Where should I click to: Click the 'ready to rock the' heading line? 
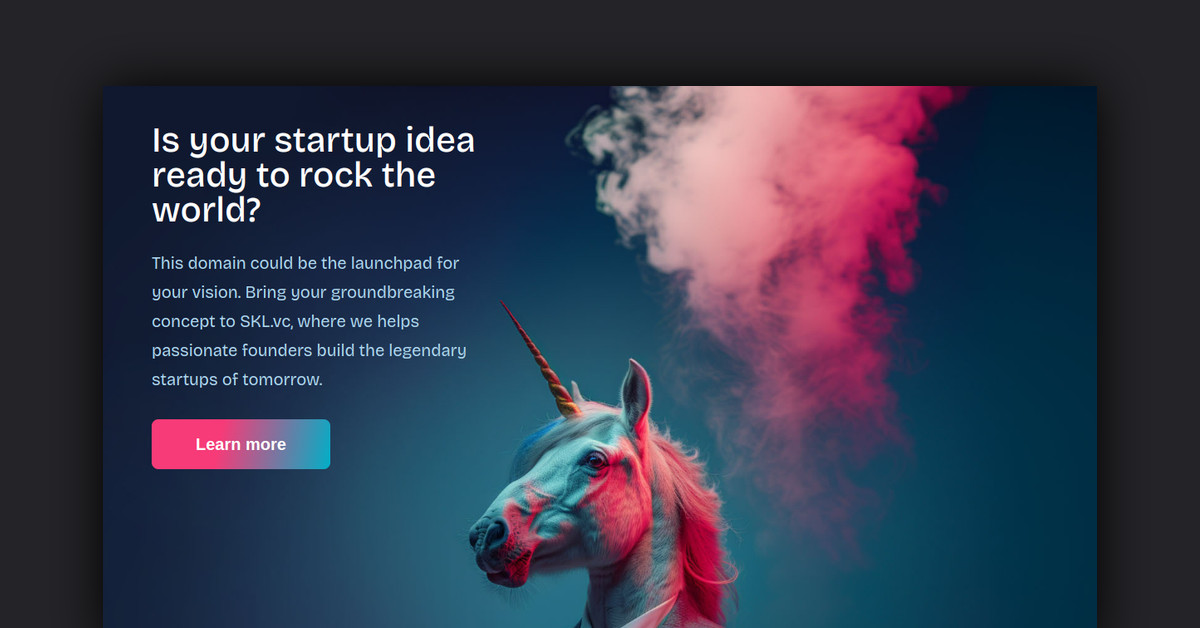pyautogui.click(x=294, y=175)
